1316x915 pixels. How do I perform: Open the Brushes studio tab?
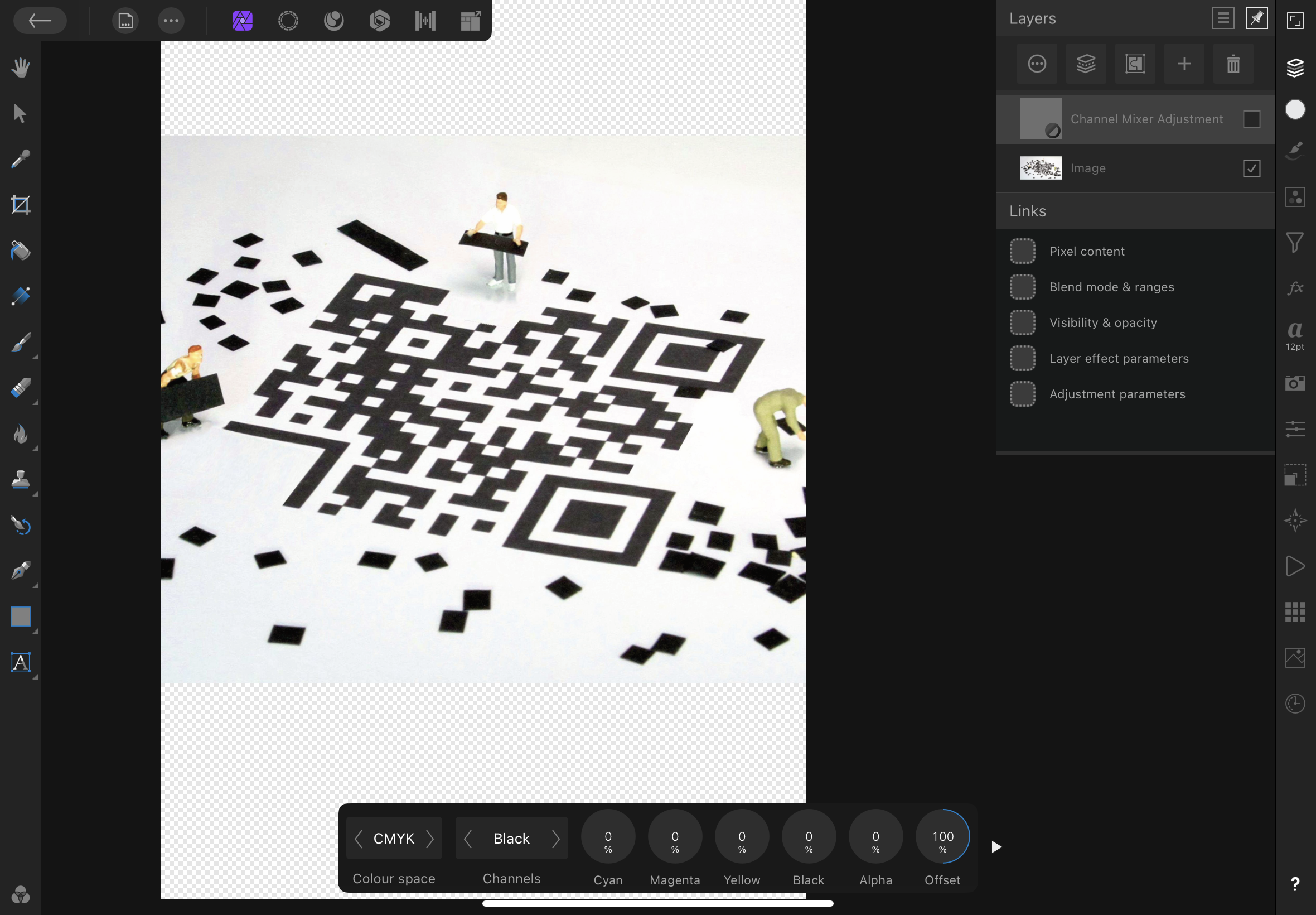click(x=1295, y=150)
